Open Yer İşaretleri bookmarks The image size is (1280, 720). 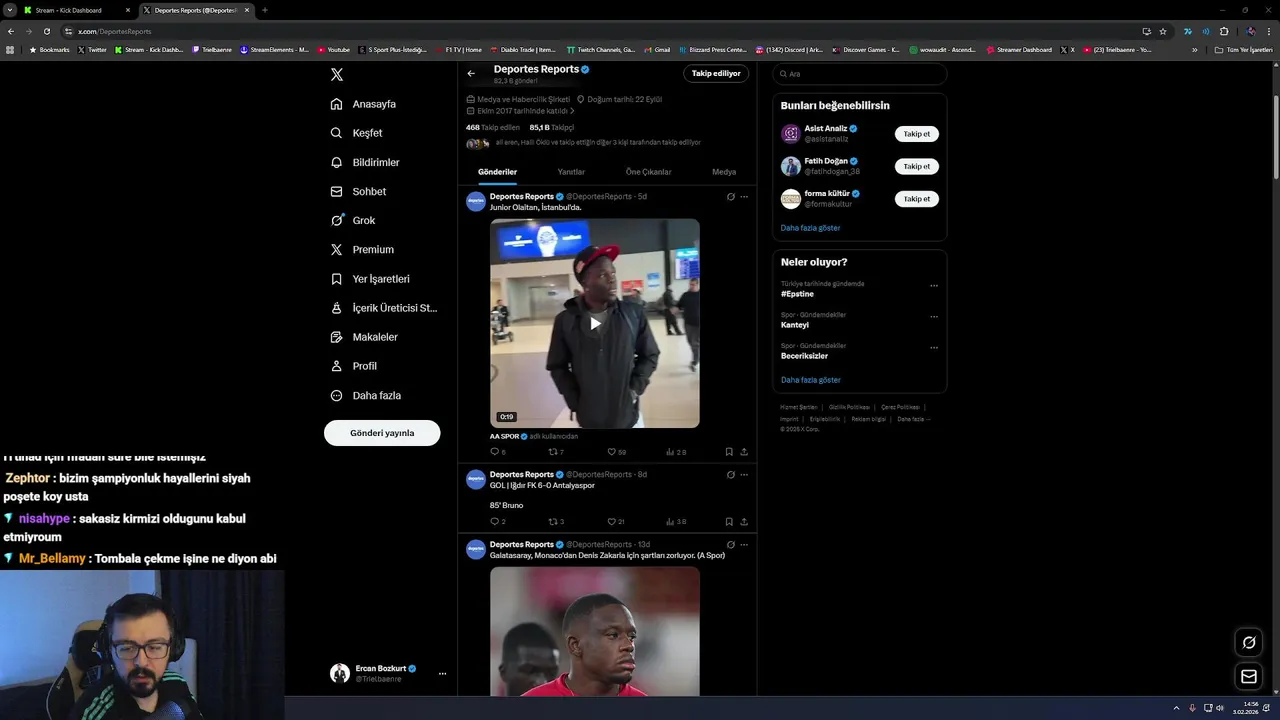[x=370, y=279]
